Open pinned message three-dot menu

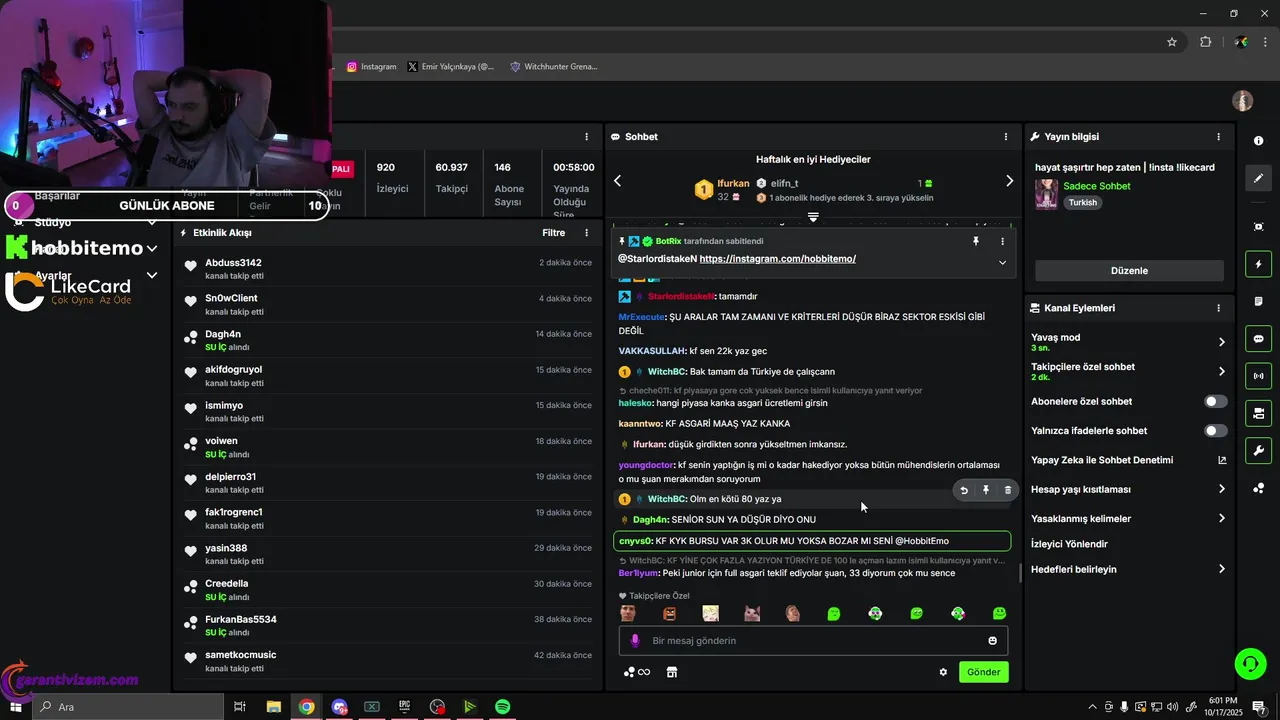(1002, 241)
